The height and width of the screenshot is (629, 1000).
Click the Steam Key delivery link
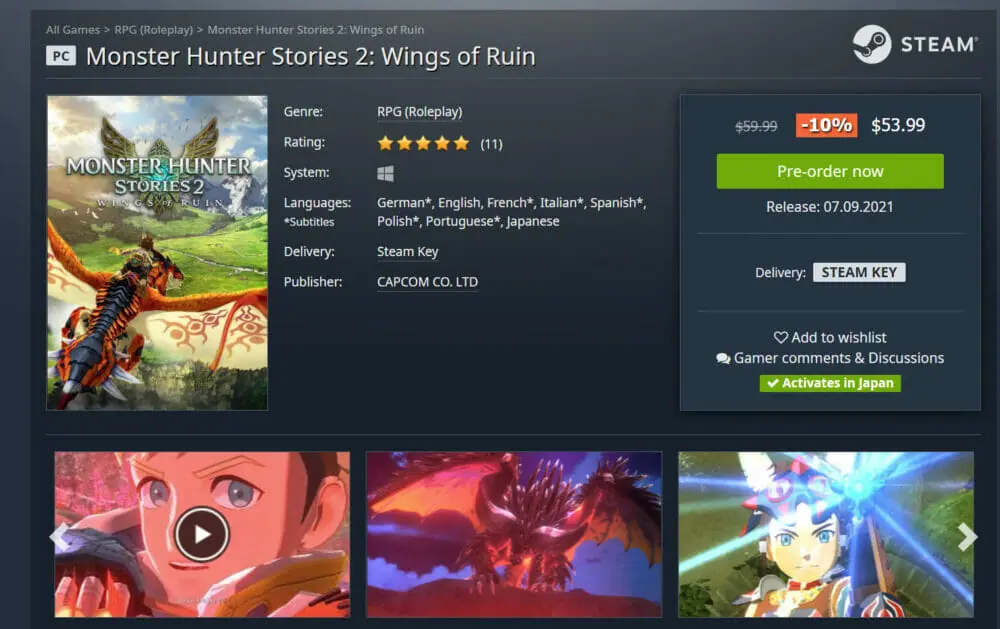pos(408,251)
